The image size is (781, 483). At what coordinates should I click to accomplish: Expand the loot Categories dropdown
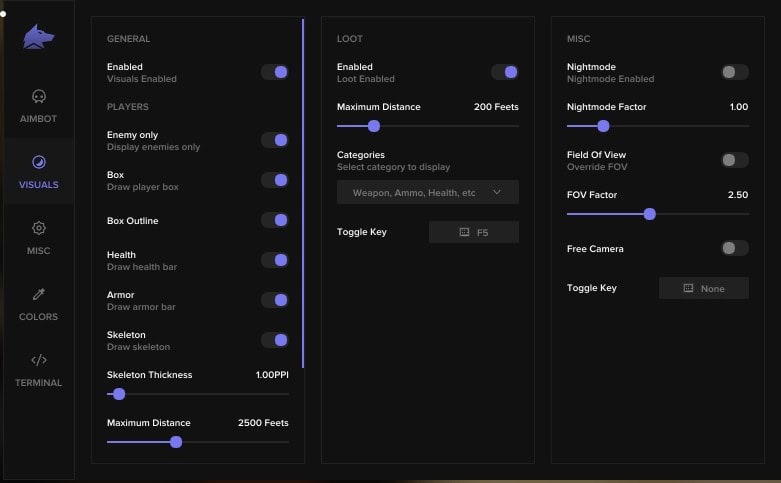[427, 192]
